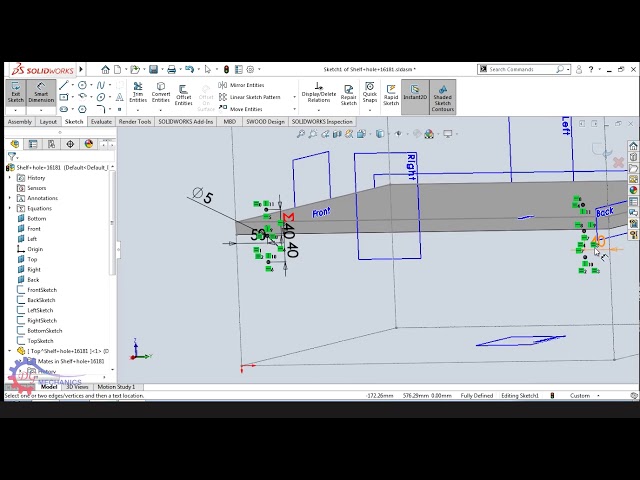640x480 pixels.
Task: Open the SWOOD Design tab
Action: 265,122
